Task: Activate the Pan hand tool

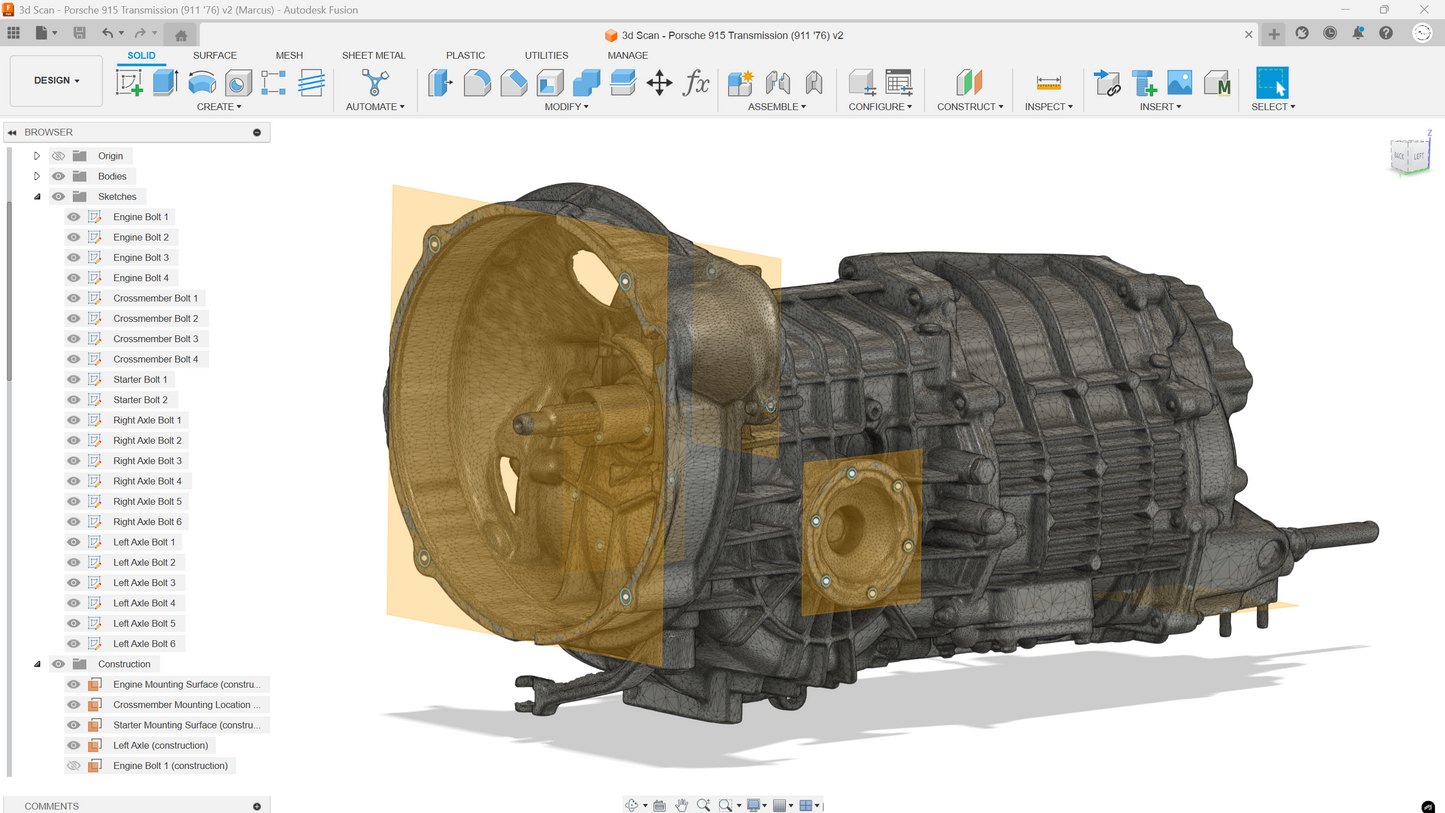Action: point(681,805)
